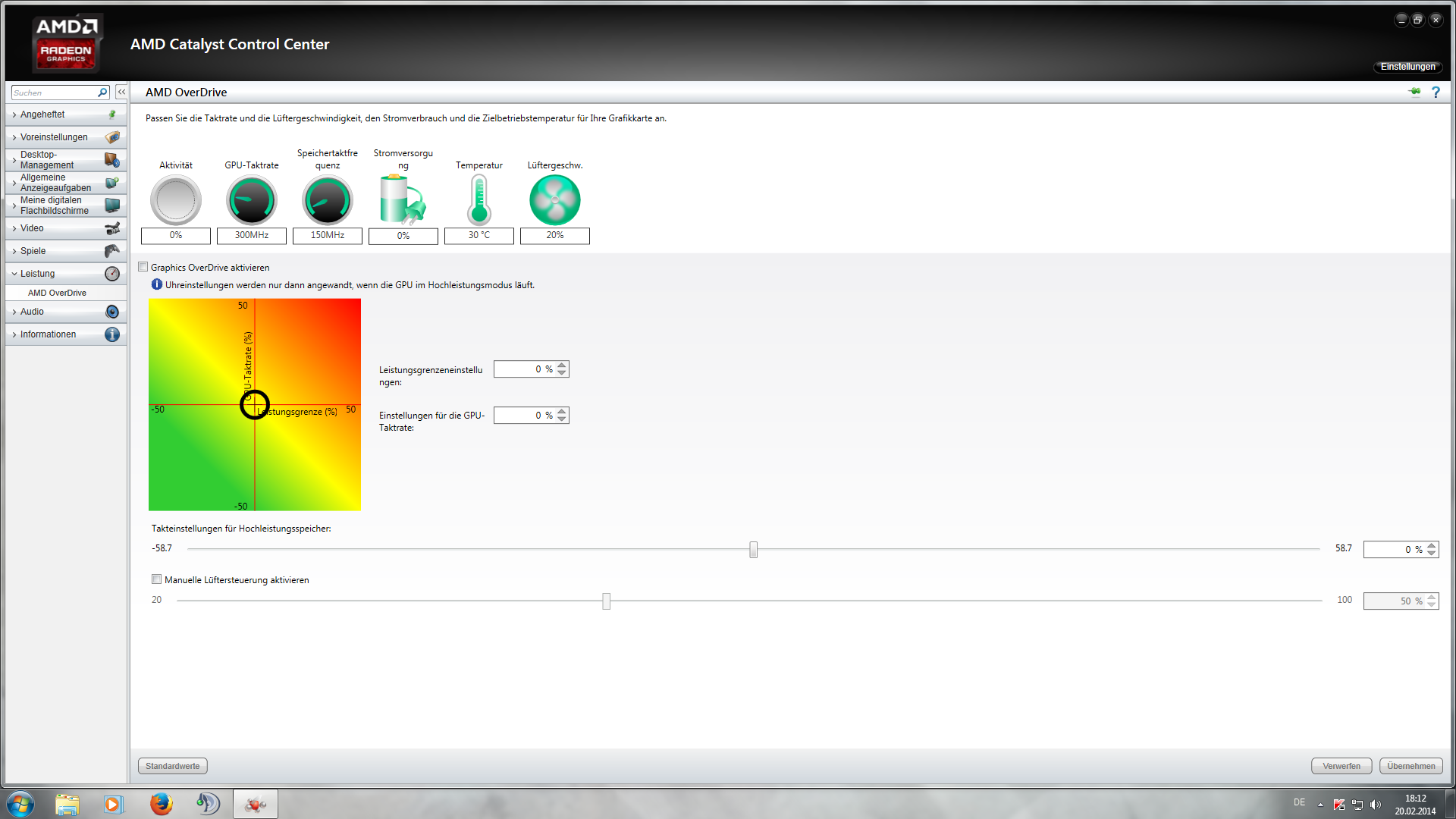This screenshot has height=819, width=1456.
Task: Open Firefox from the taskbar
Action: click(x=161, y=804)
